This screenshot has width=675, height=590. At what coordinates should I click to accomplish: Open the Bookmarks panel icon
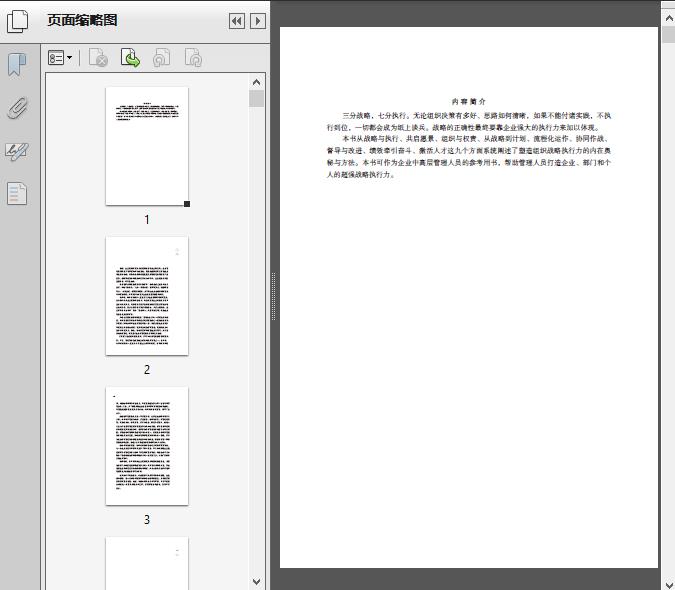[x=17, y=65]
